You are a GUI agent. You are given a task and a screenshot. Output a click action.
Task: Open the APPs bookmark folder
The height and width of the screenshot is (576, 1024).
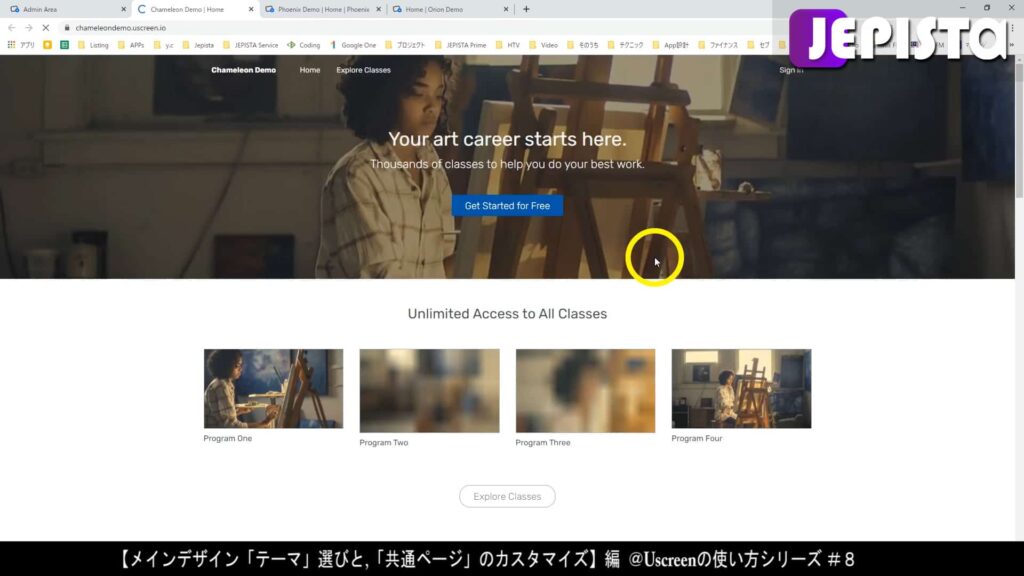pos(131,45)
